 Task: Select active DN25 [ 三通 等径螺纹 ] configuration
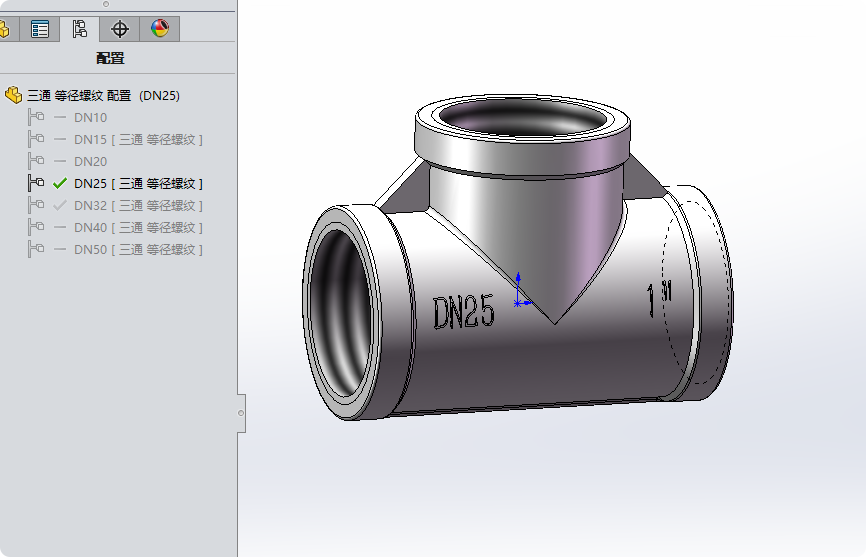tap(138, 184)
